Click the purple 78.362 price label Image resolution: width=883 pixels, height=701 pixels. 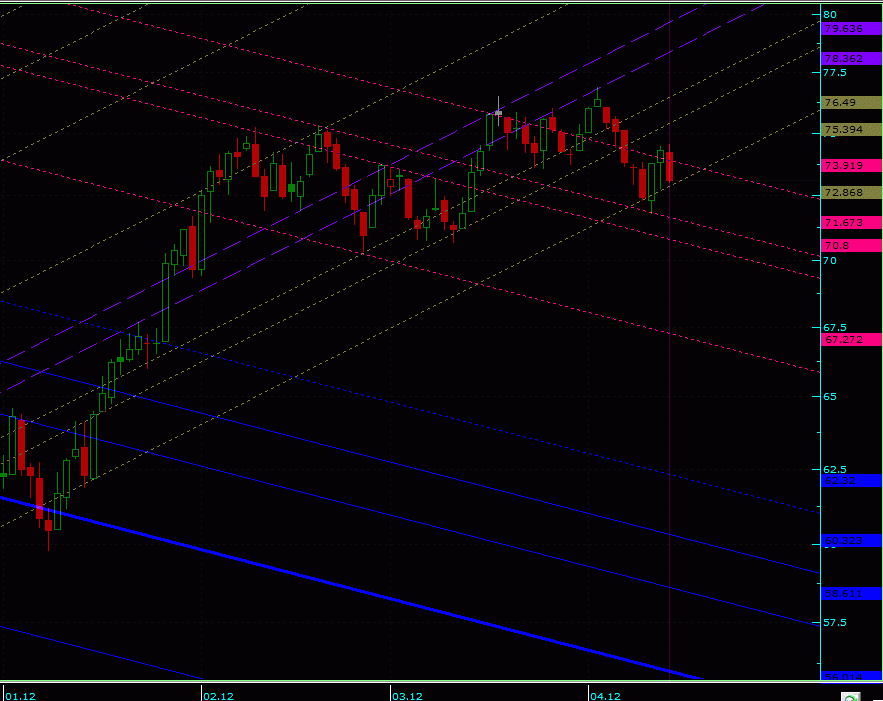851,59
